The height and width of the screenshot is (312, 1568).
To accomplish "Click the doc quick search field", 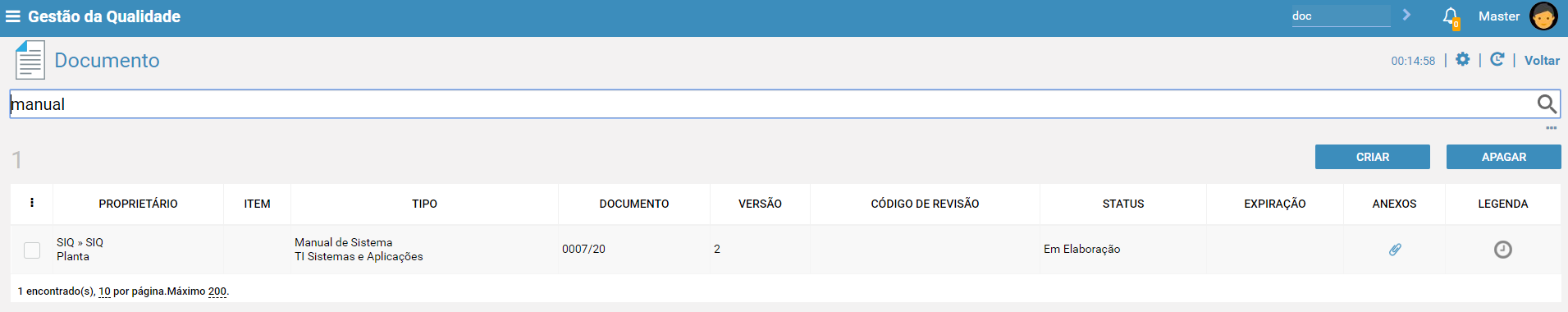I will [x=1341, y=16].
